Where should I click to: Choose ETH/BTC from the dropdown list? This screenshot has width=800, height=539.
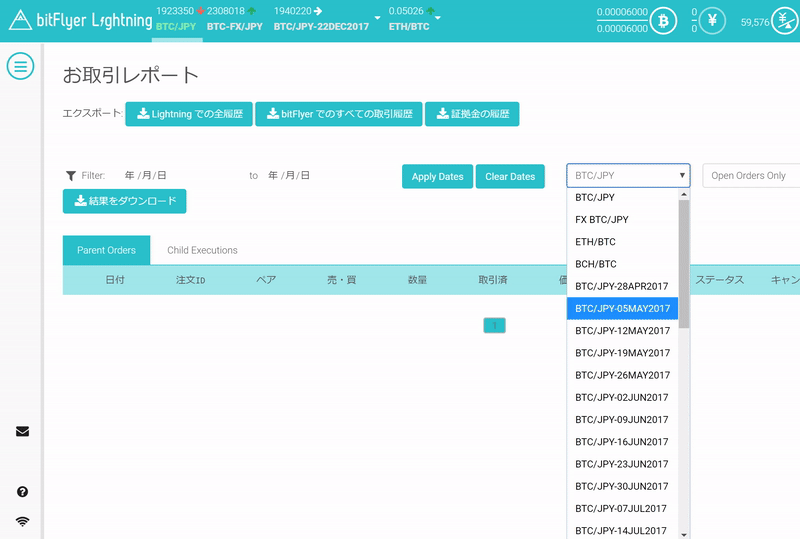pos(622,242)
